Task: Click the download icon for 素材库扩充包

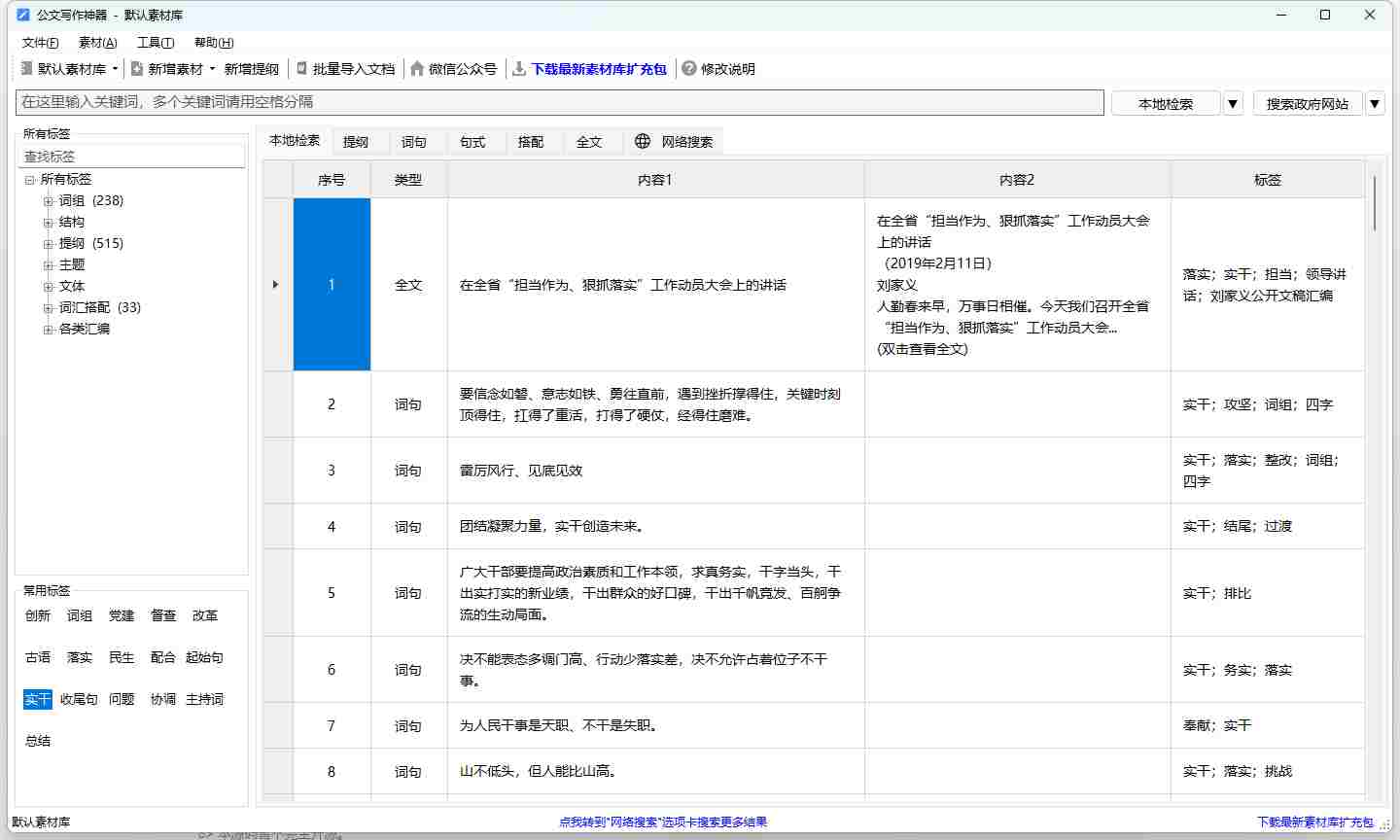Action: [x=519, y=69]
